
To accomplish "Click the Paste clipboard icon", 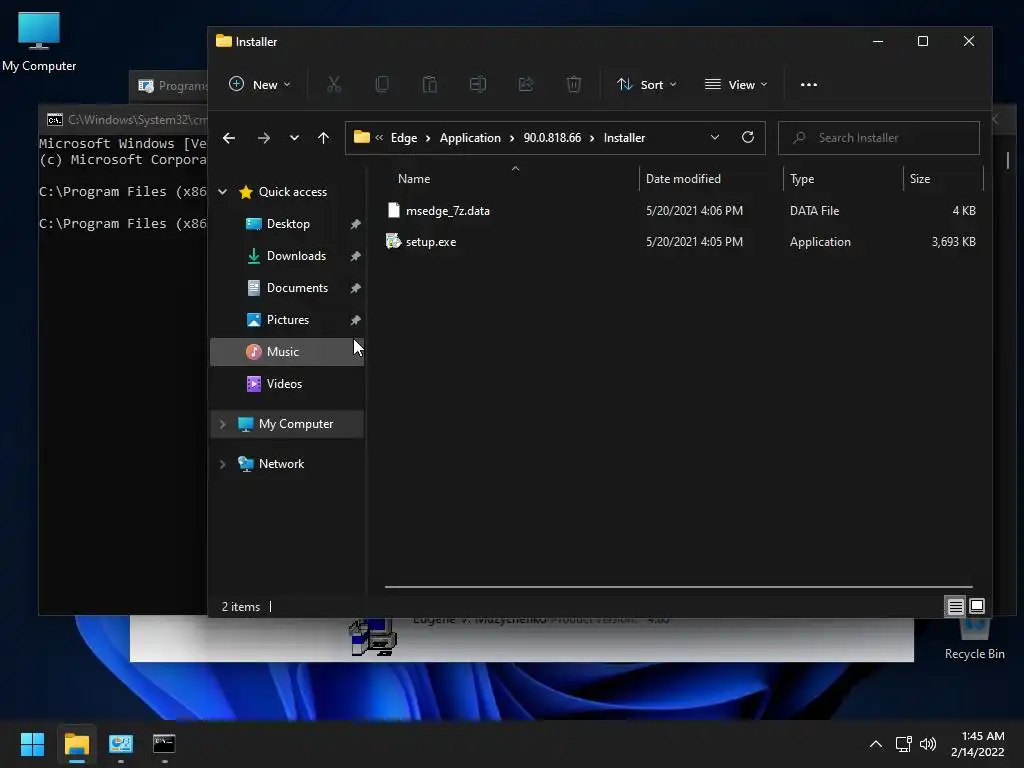I will pos(430,84).
